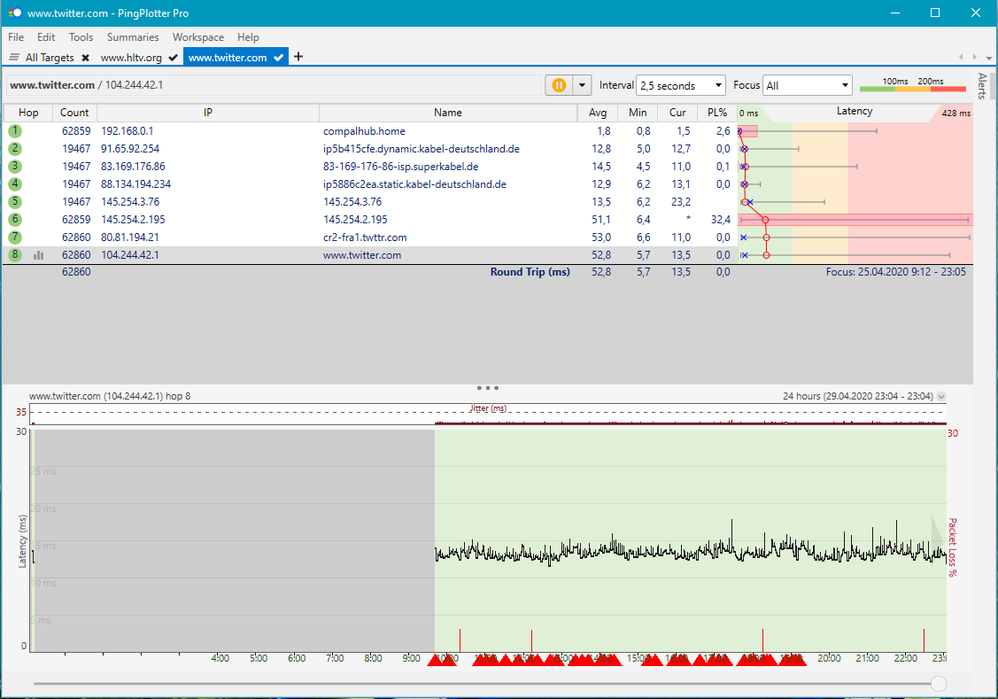Image resolution: width=998 pixels, height=699 pixels.
Task: Switch to the www.hltv.org tab
Action: click(x=131, y=58)
